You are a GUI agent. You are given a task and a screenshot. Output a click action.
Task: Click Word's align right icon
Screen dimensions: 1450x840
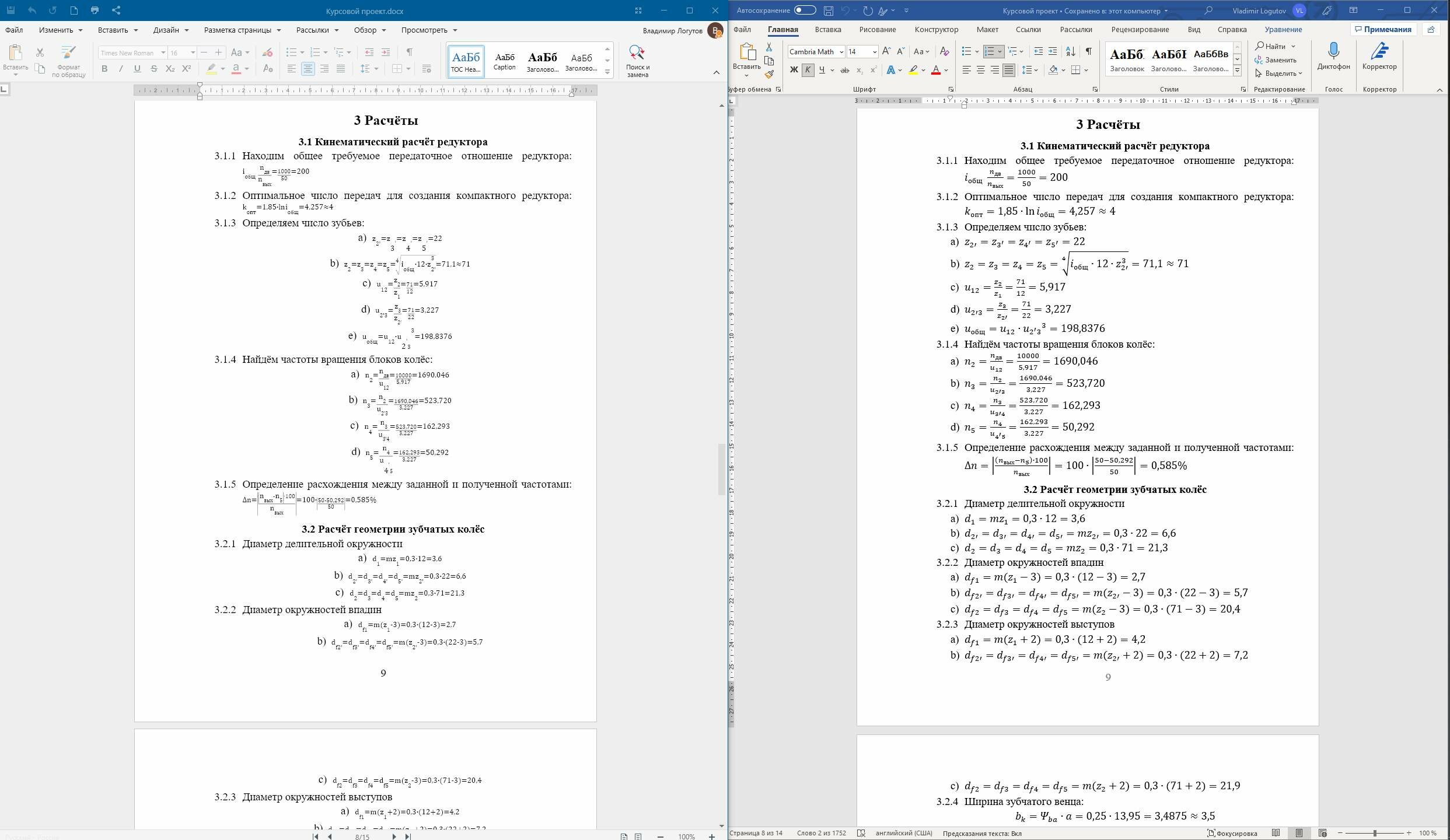click(x=995, y=70)
